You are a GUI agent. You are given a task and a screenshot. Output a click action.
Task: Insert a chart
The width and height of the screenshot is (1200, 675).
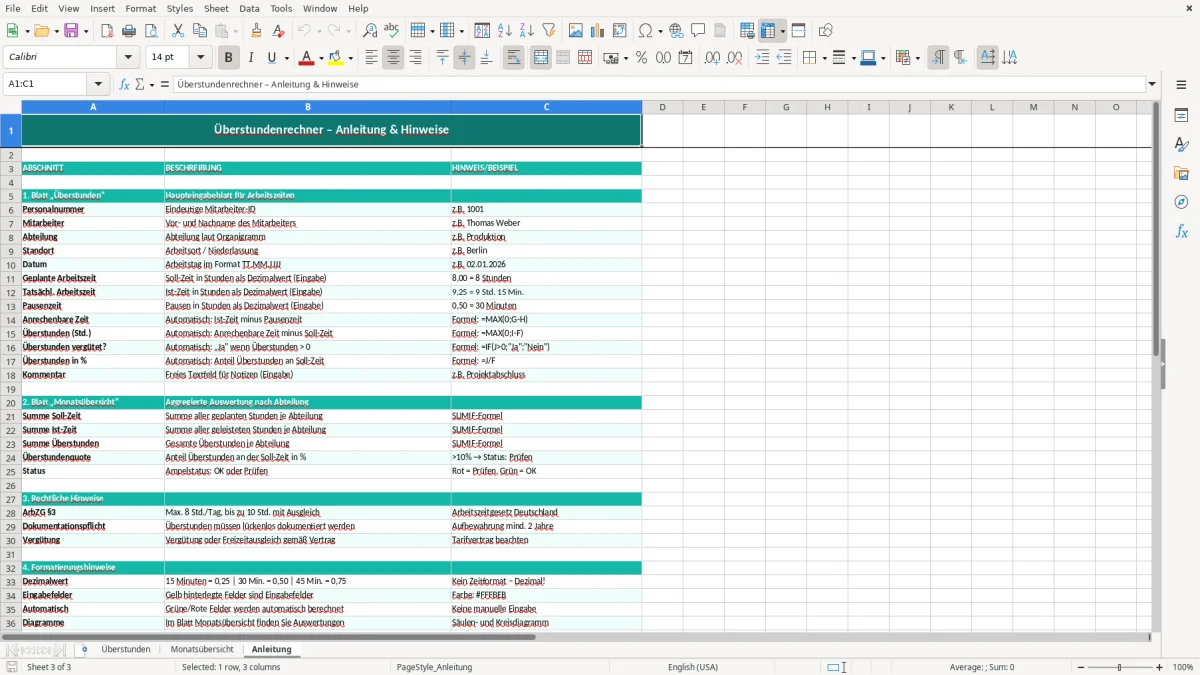pyautogui.click(x=598, y=31)
